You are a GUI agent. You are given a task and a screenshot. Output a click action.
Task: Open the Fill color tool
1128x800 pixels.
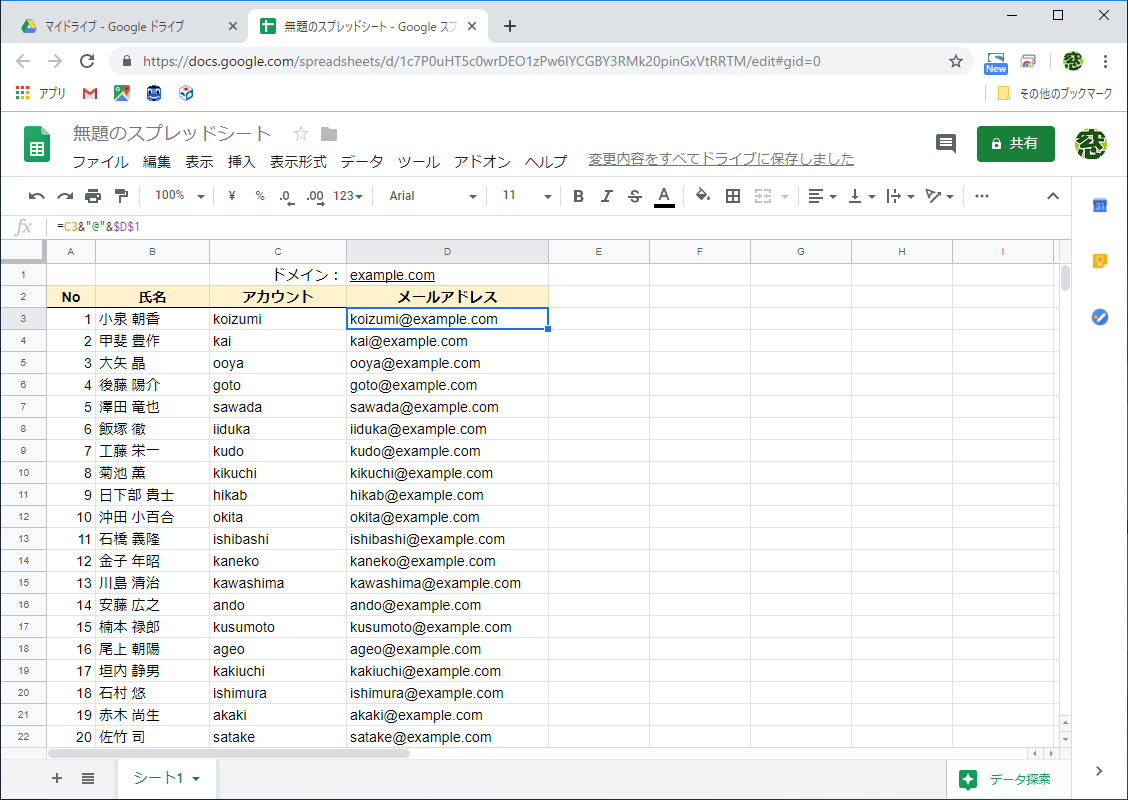703,196
